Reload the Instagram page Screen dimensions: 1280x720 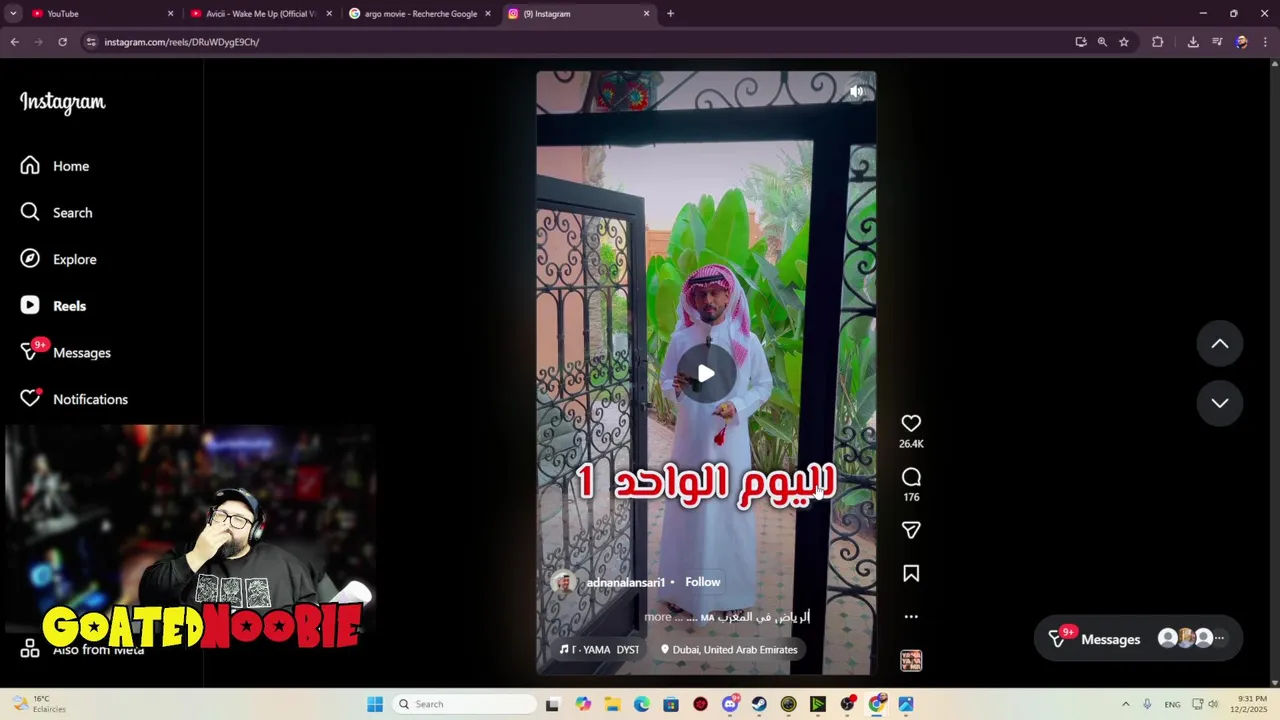(x=62, y=42)
